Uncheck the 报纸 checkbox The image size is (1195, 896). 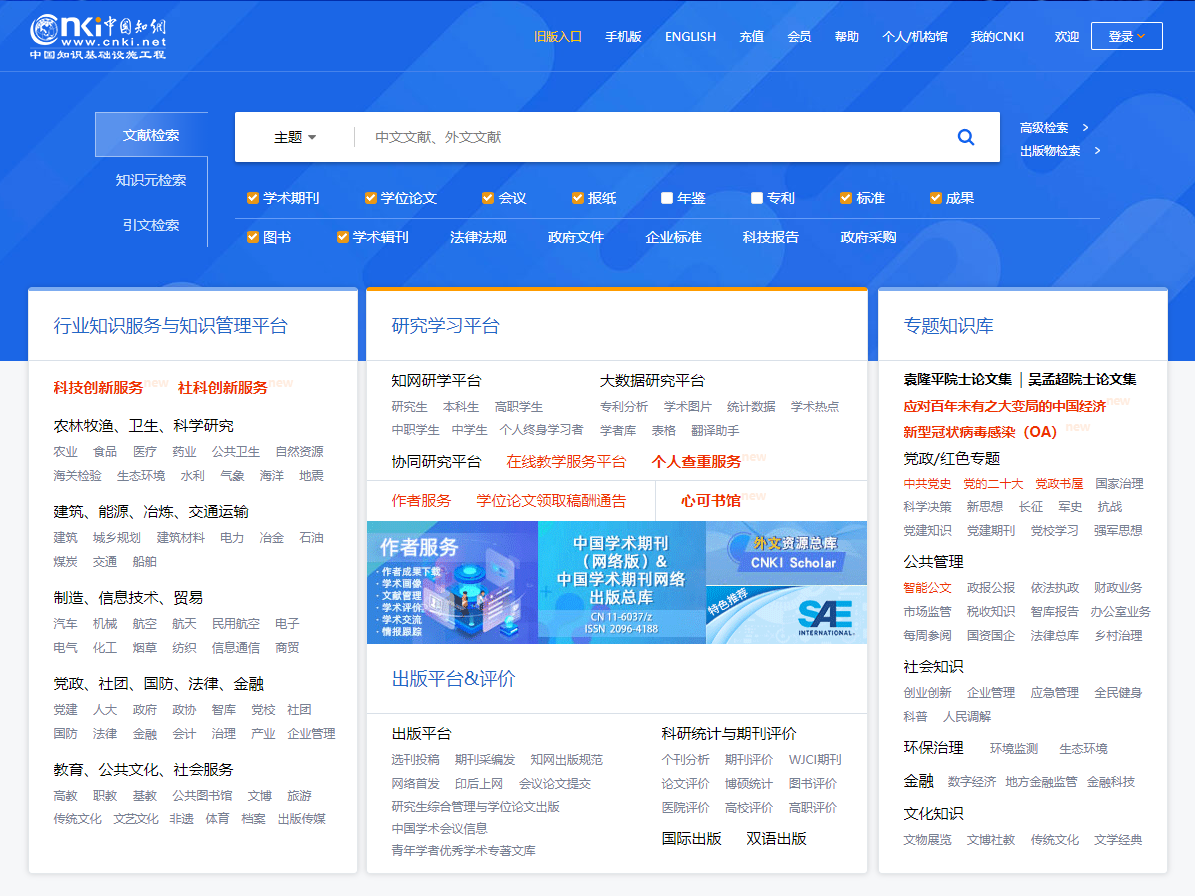(x=578, y=198)
